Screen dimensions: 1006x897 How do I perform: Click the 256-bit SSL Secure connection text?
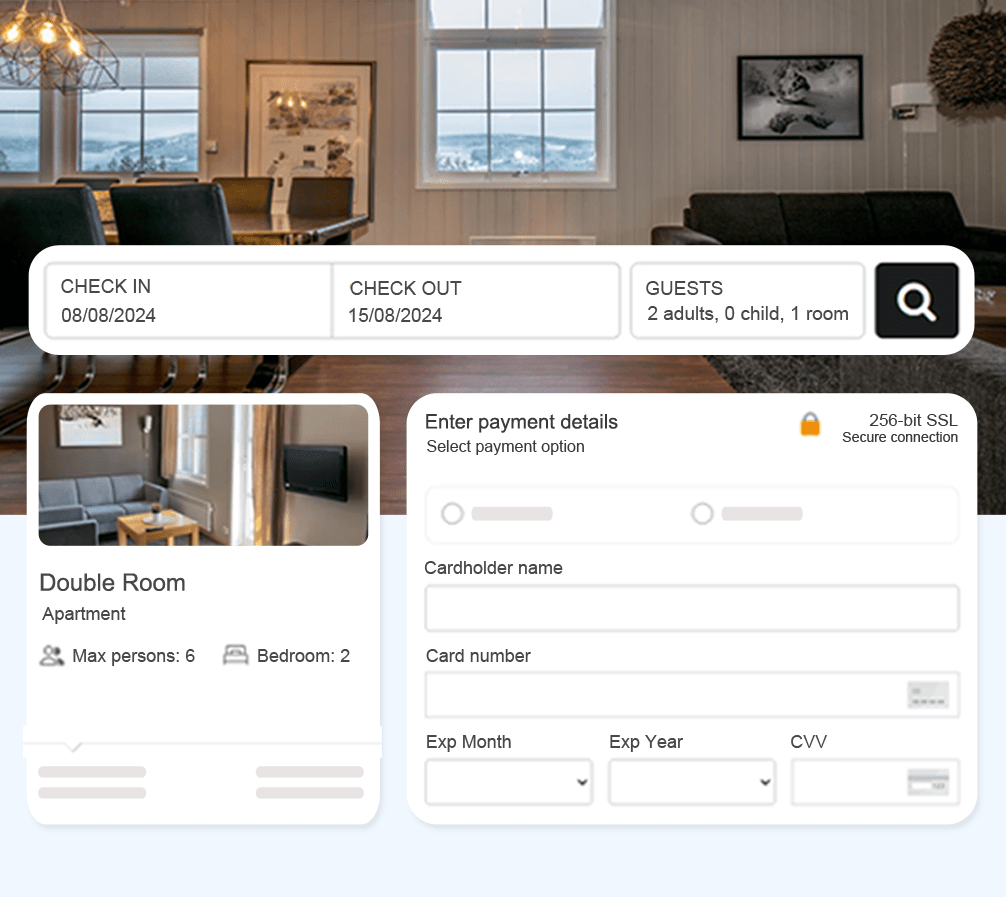point(899,428)
